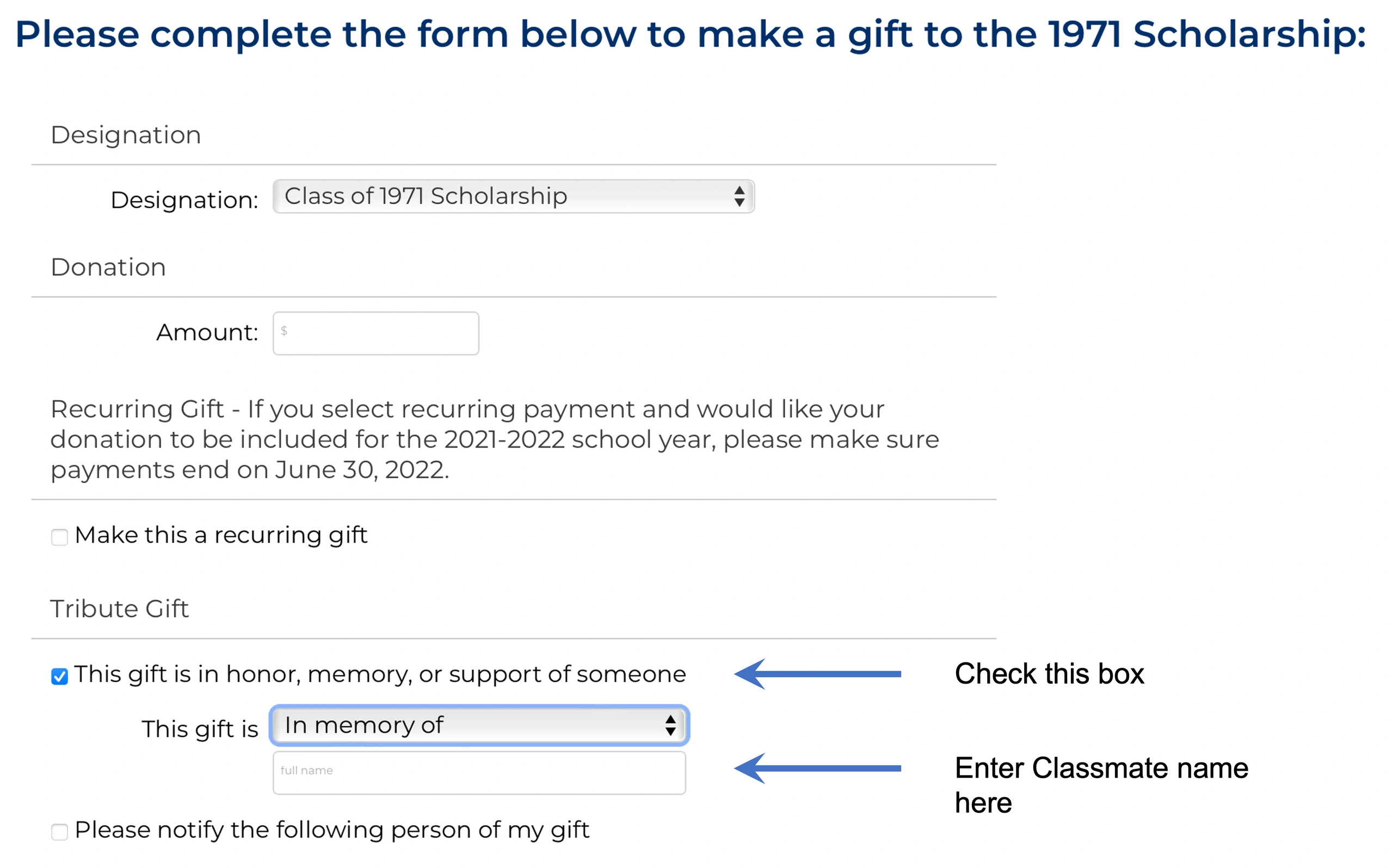
Task: Click the Donation section heading
Action: point(108,268)
